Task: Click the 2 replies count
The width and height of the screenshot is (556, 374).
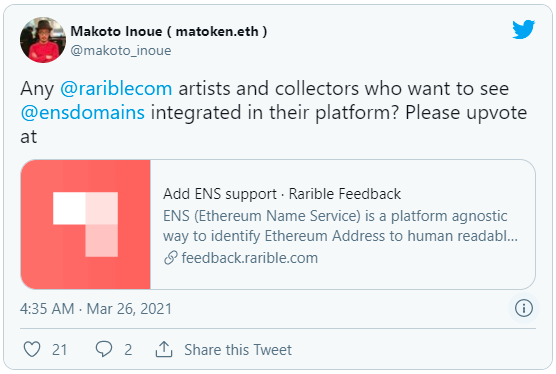Action: (x=128, y=350)
